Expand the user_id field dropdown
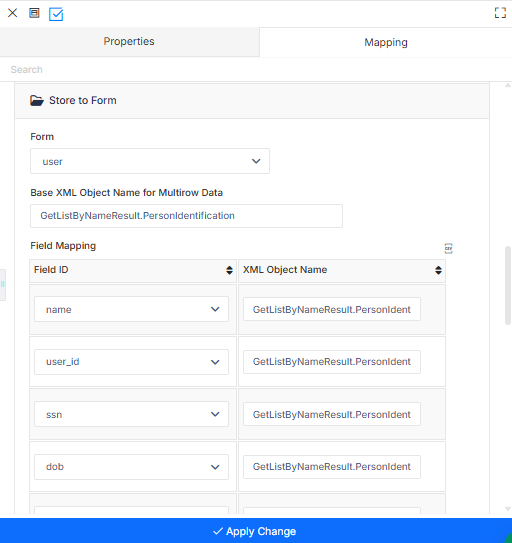This screenshot has width=512, height=543. click(131, 362)
